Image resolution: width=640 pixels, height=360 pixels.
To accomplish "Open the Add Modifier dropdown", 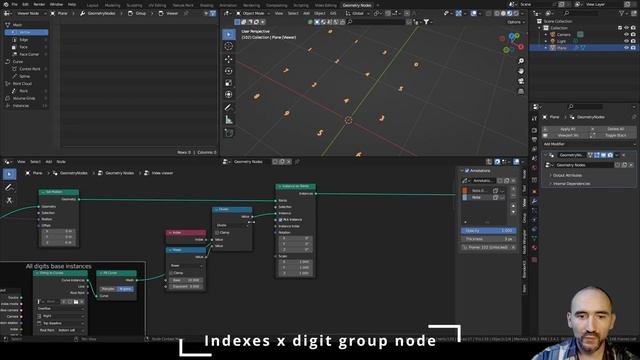I will (589, 144).
